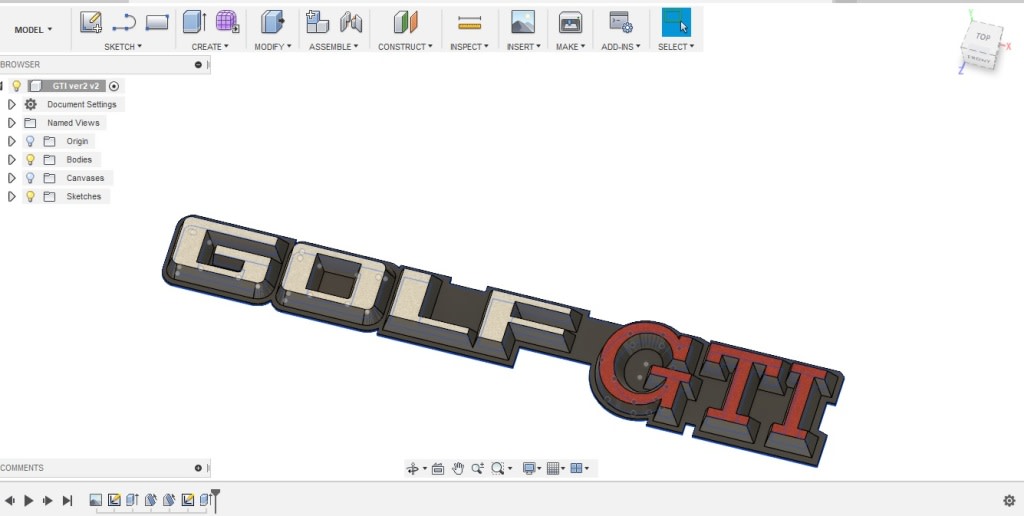Screen dimensions: 1024x516
Task: Activate the Extrude tool in toolbar
Action: coord(194,22)
